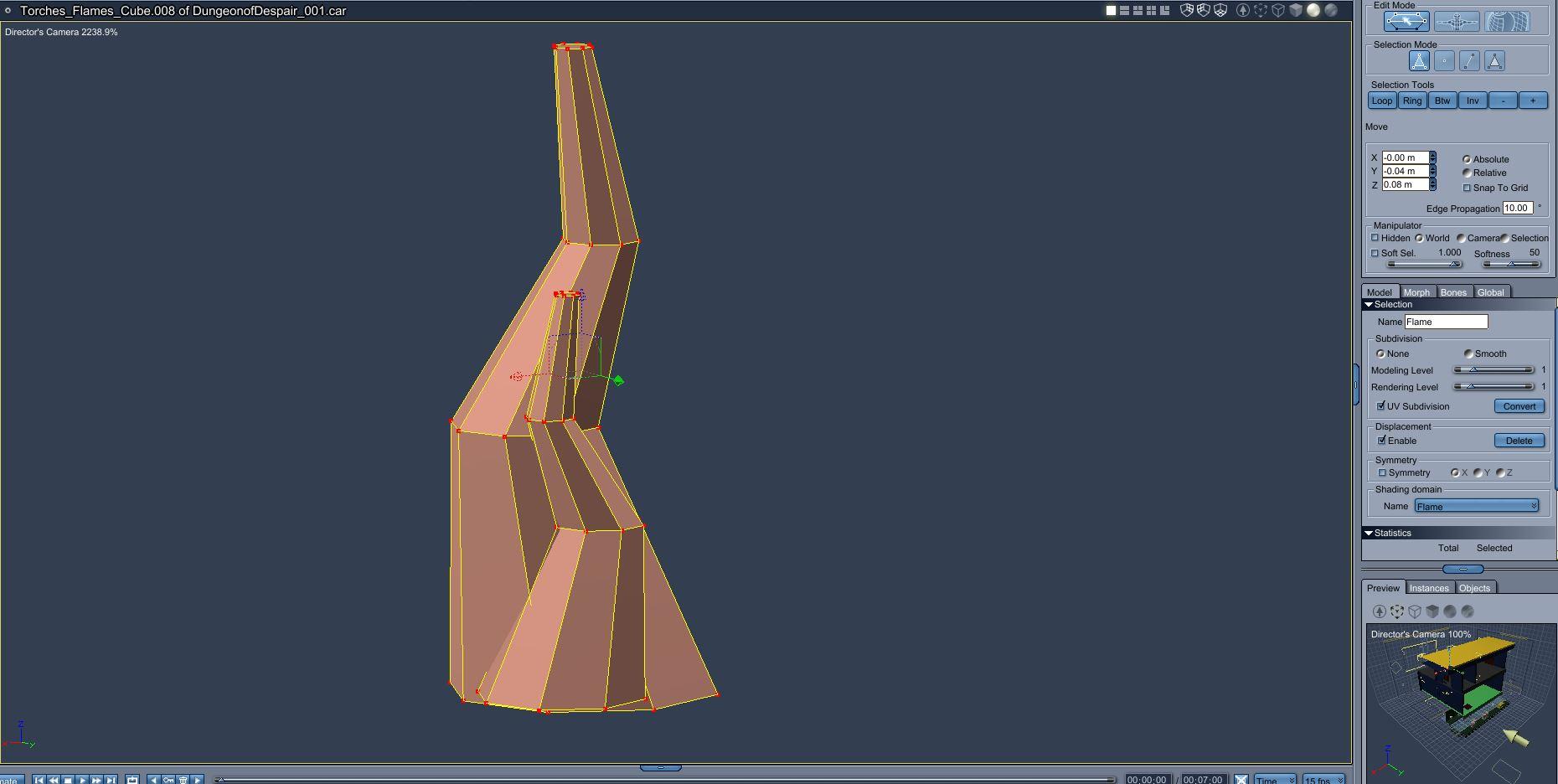Choose the four-view viewport layout
Viewport: 1558px width, 784px height.
pos(1151,10)
